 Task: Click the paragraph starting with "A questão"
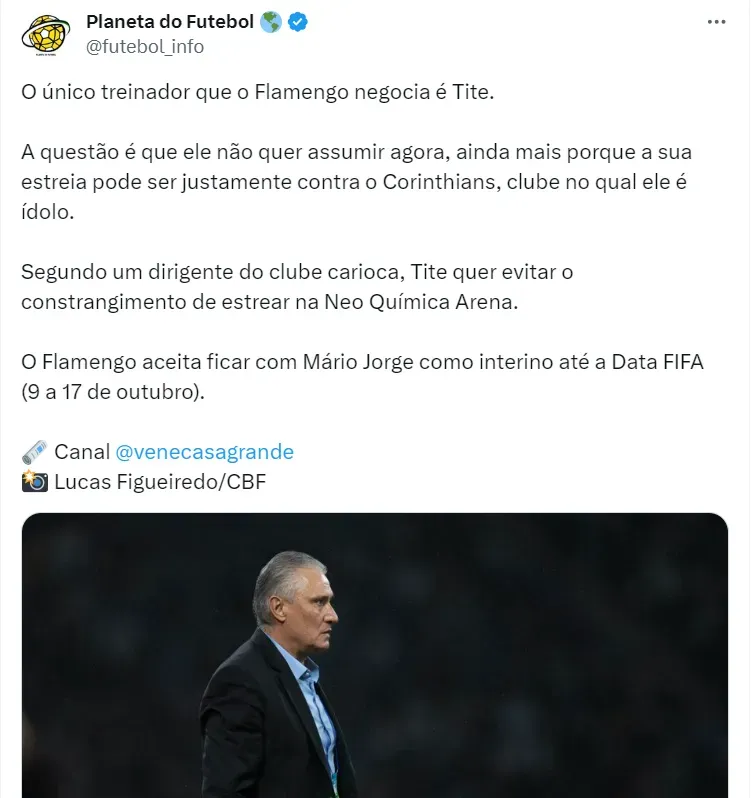coord(358,182)
